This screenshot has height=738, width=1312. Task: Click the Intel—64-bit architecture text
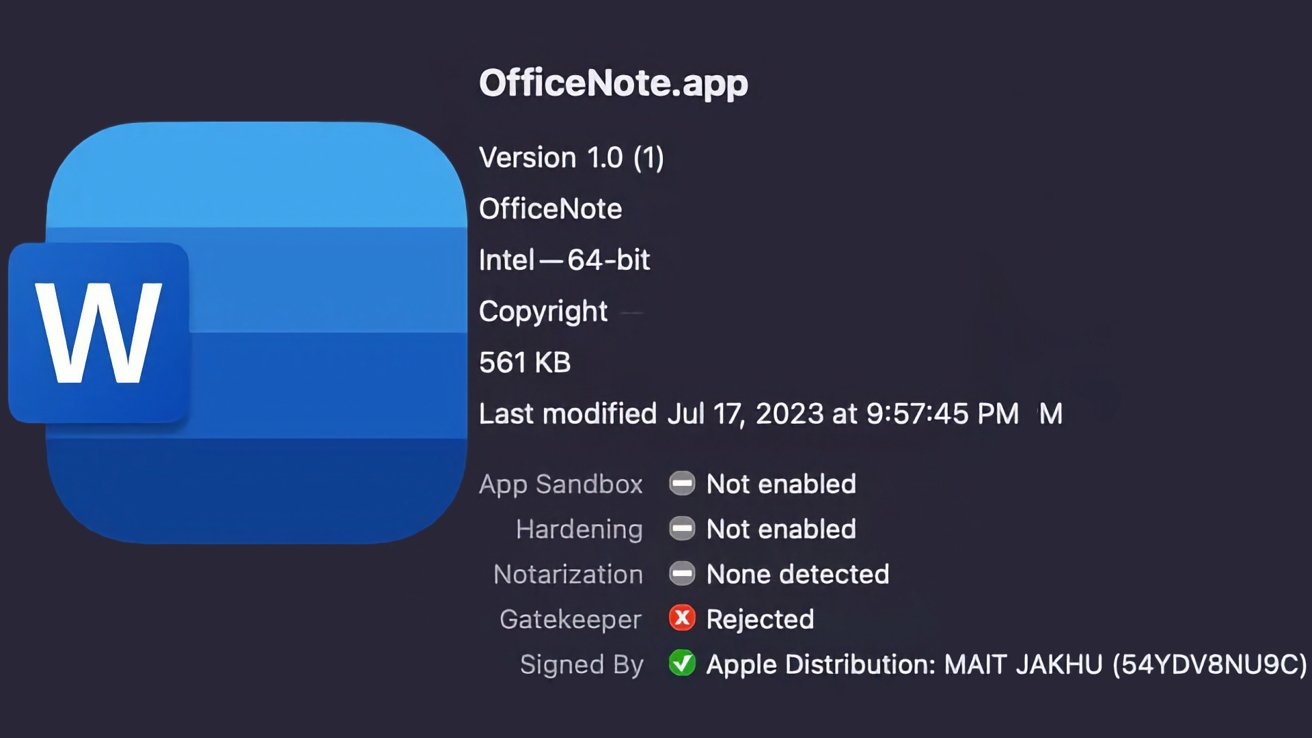point(564,261)
